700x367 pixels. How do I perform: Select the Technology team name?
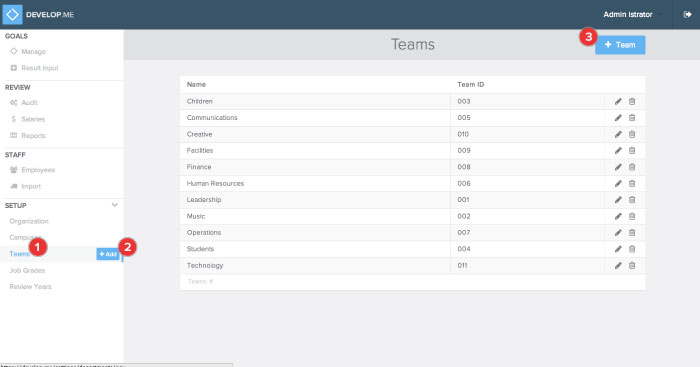coord(205,265)
